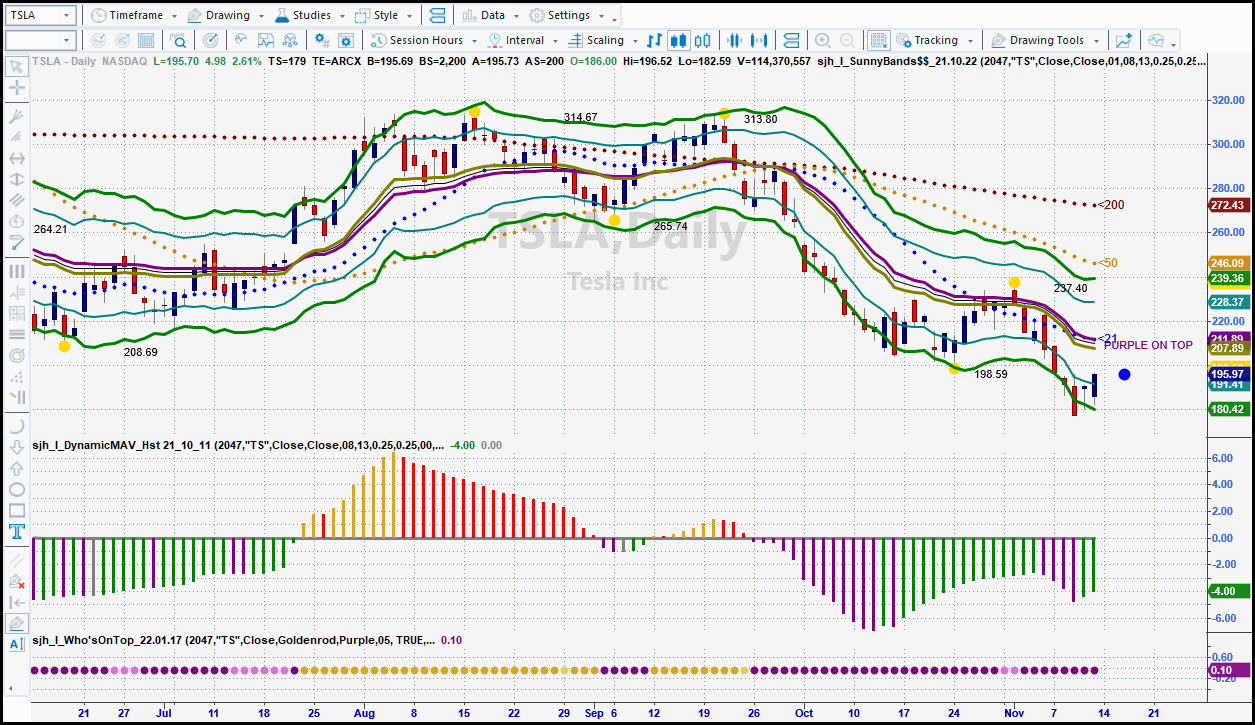This screenshot has height=725, width=1255.
Task: Click the 198.59 low price annotation
Action: pos(991,374)
